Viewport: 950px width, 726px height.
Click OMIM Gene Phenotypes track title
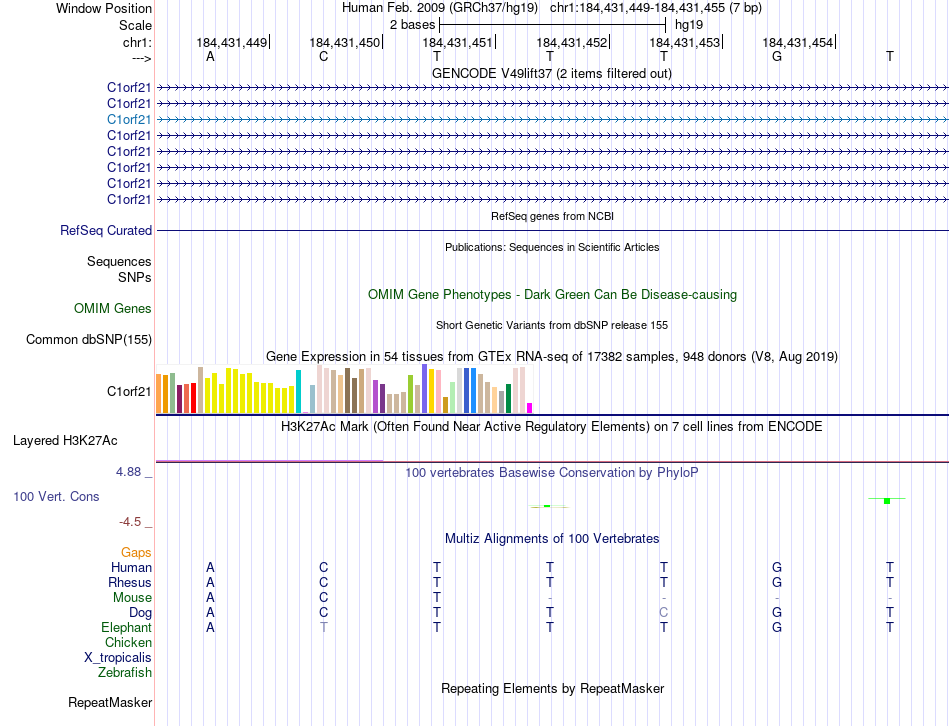[552, 295]
